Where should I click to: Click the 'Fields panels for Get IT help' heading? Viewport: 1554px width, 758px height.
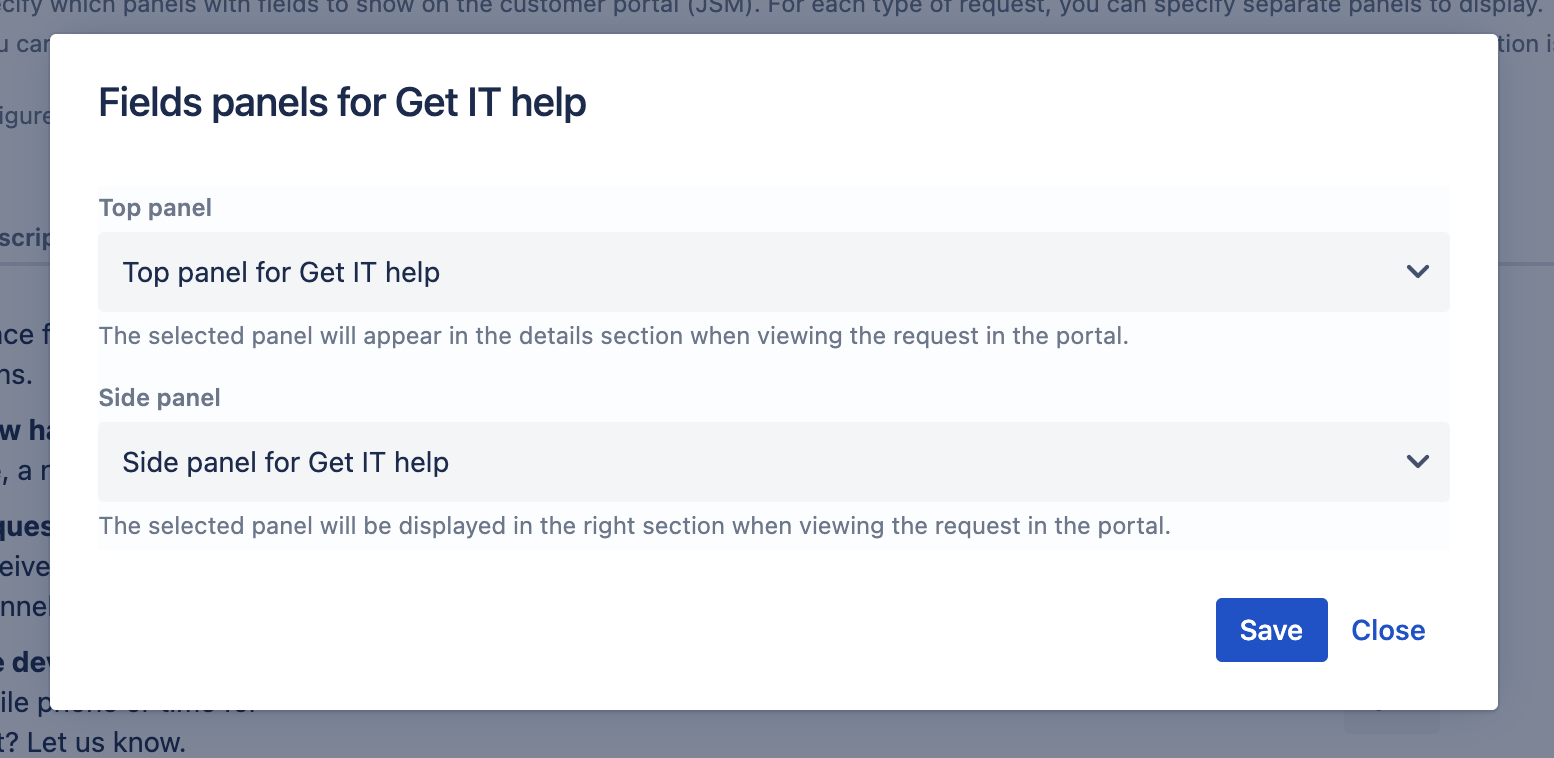coord(342,103)
